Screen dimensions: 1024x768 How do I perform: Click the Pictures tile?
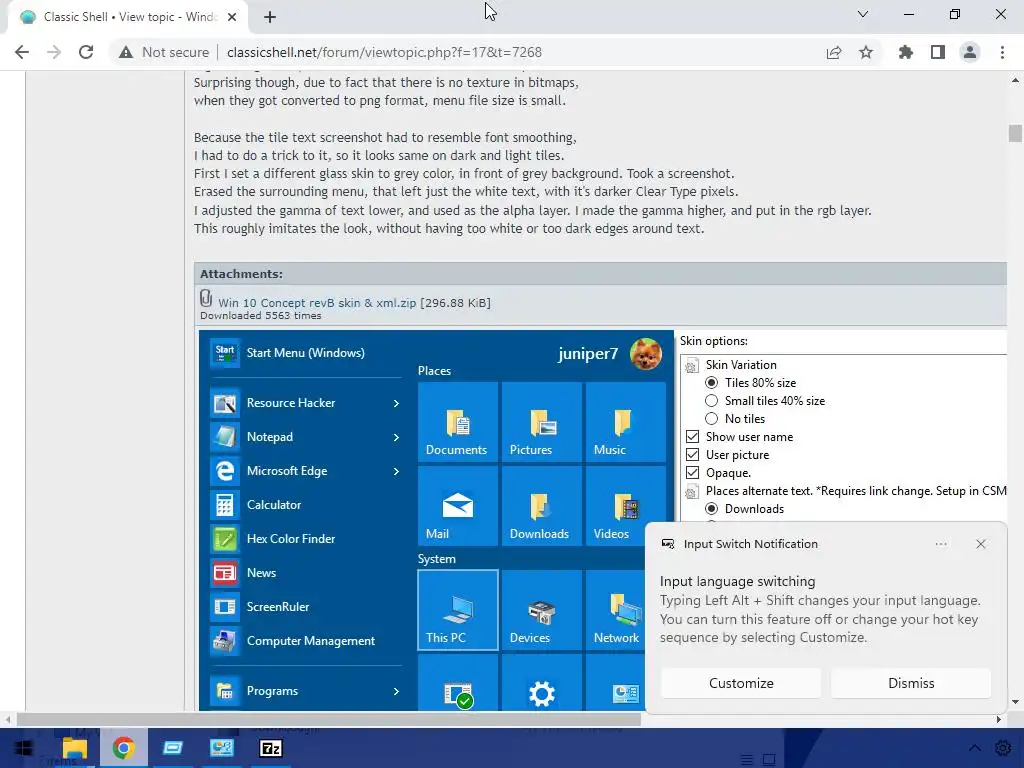click(x=541, y=422)
